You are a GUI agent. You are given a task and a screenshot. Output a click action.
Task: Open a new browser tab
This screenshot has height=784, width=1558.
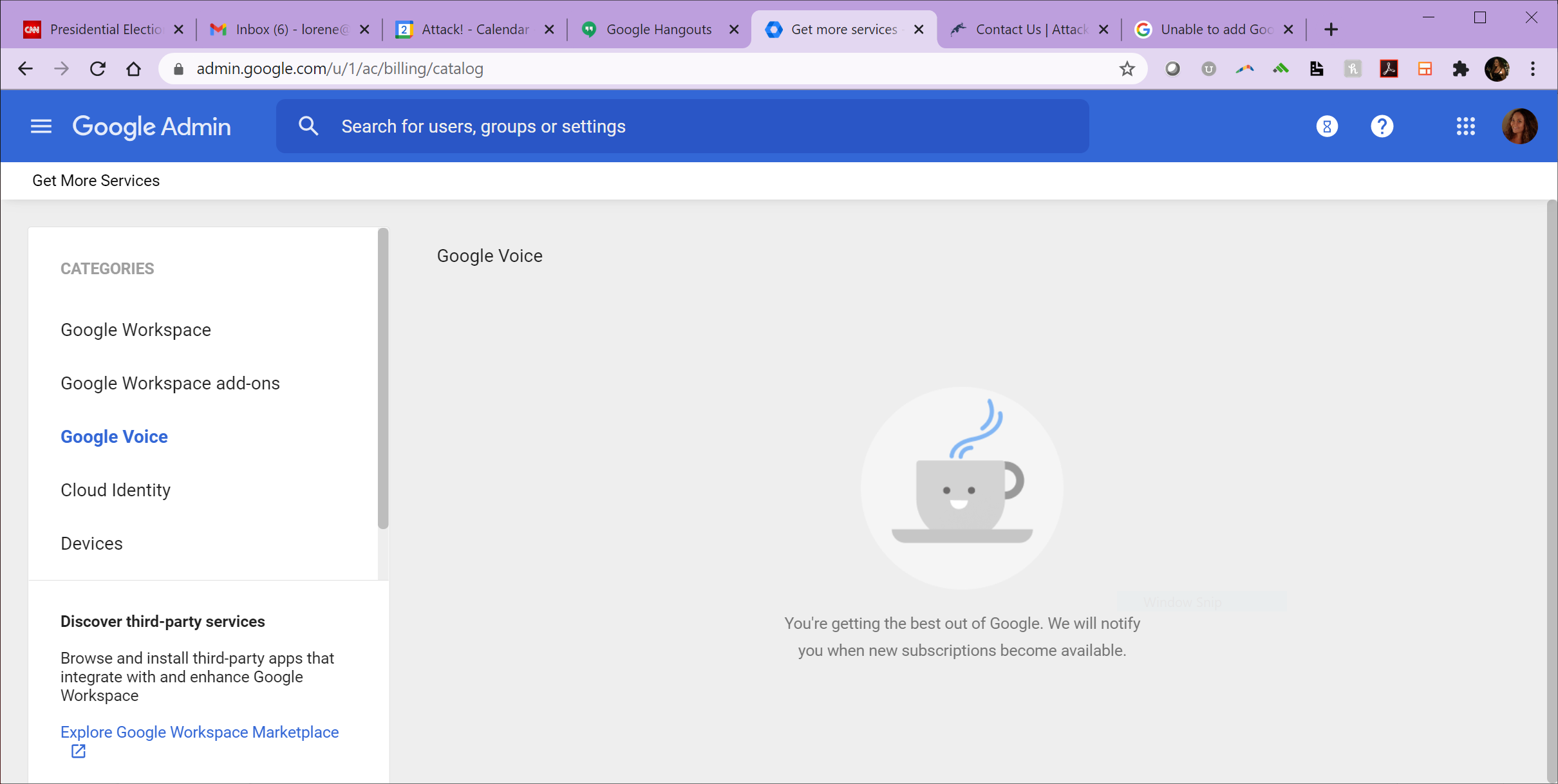click(x=1331, y=30)
